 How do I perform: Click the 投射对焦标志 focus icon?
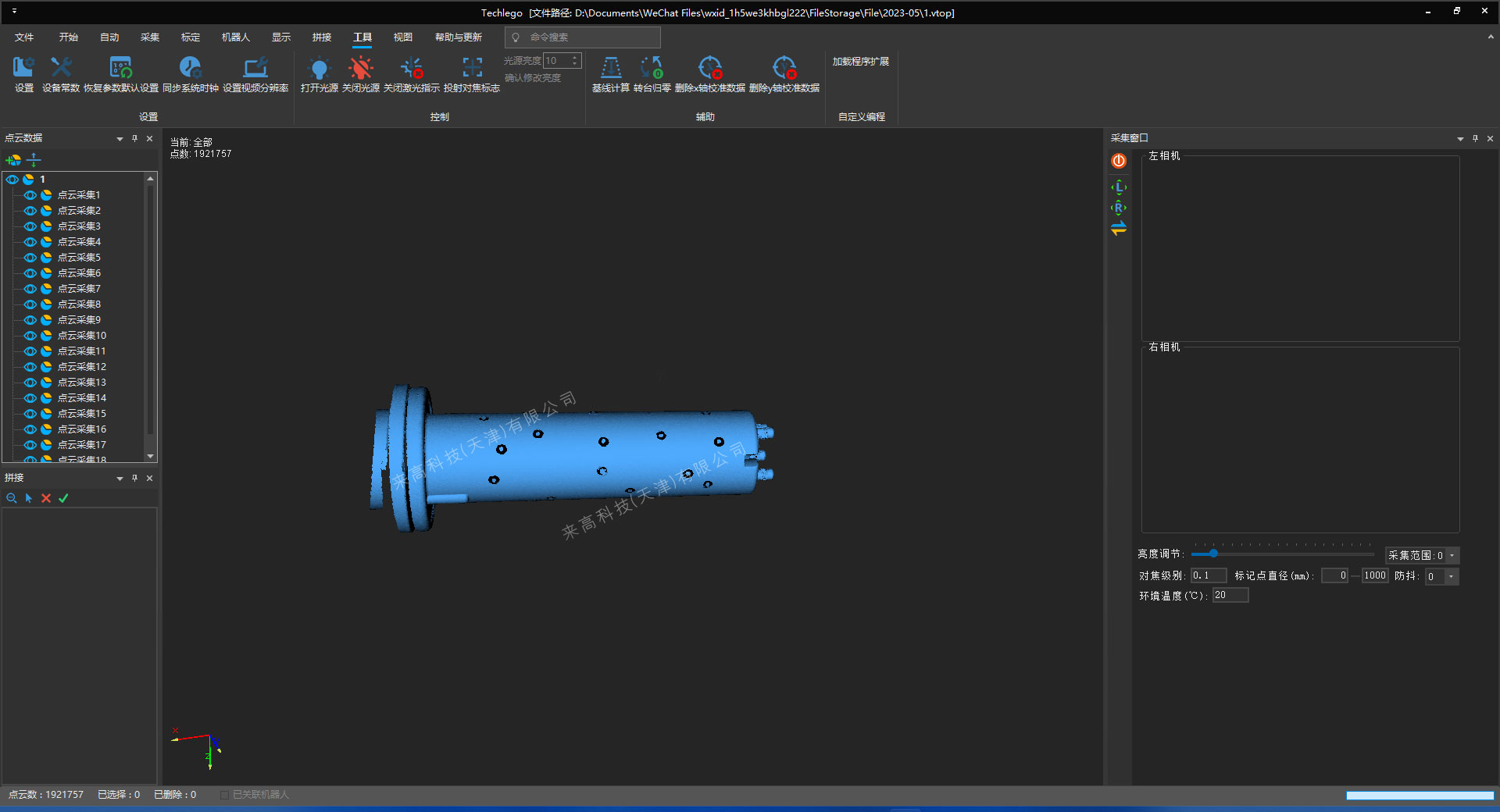click(472, 69)
